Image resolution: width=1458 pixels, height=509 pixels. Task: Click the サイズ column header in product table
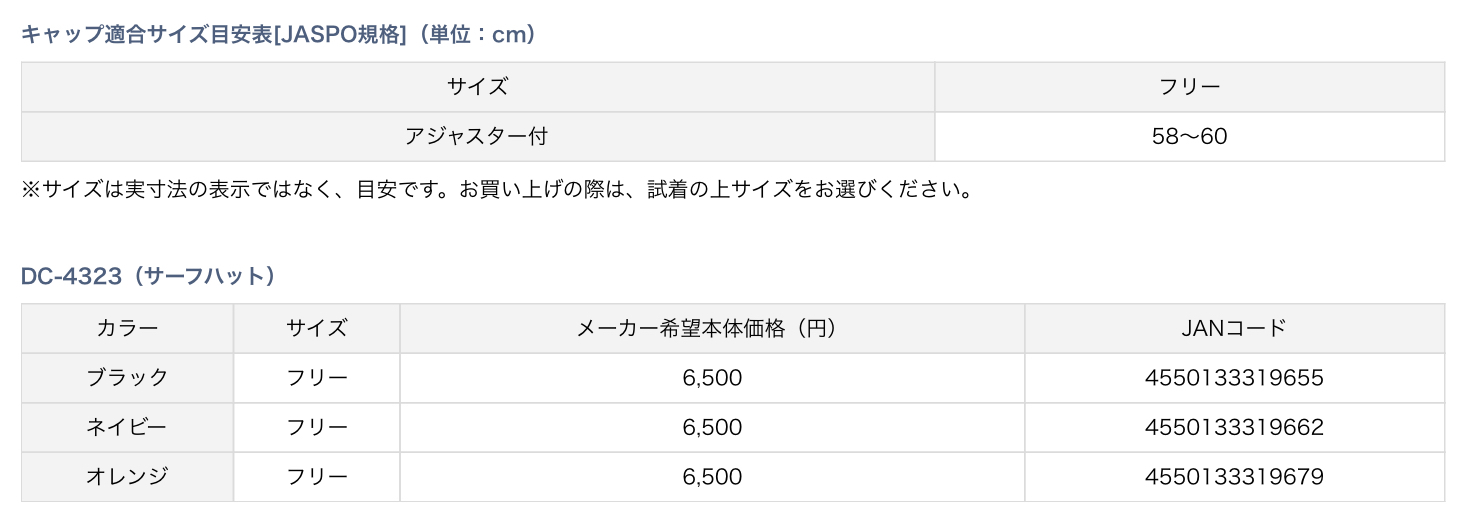[317, 328]
